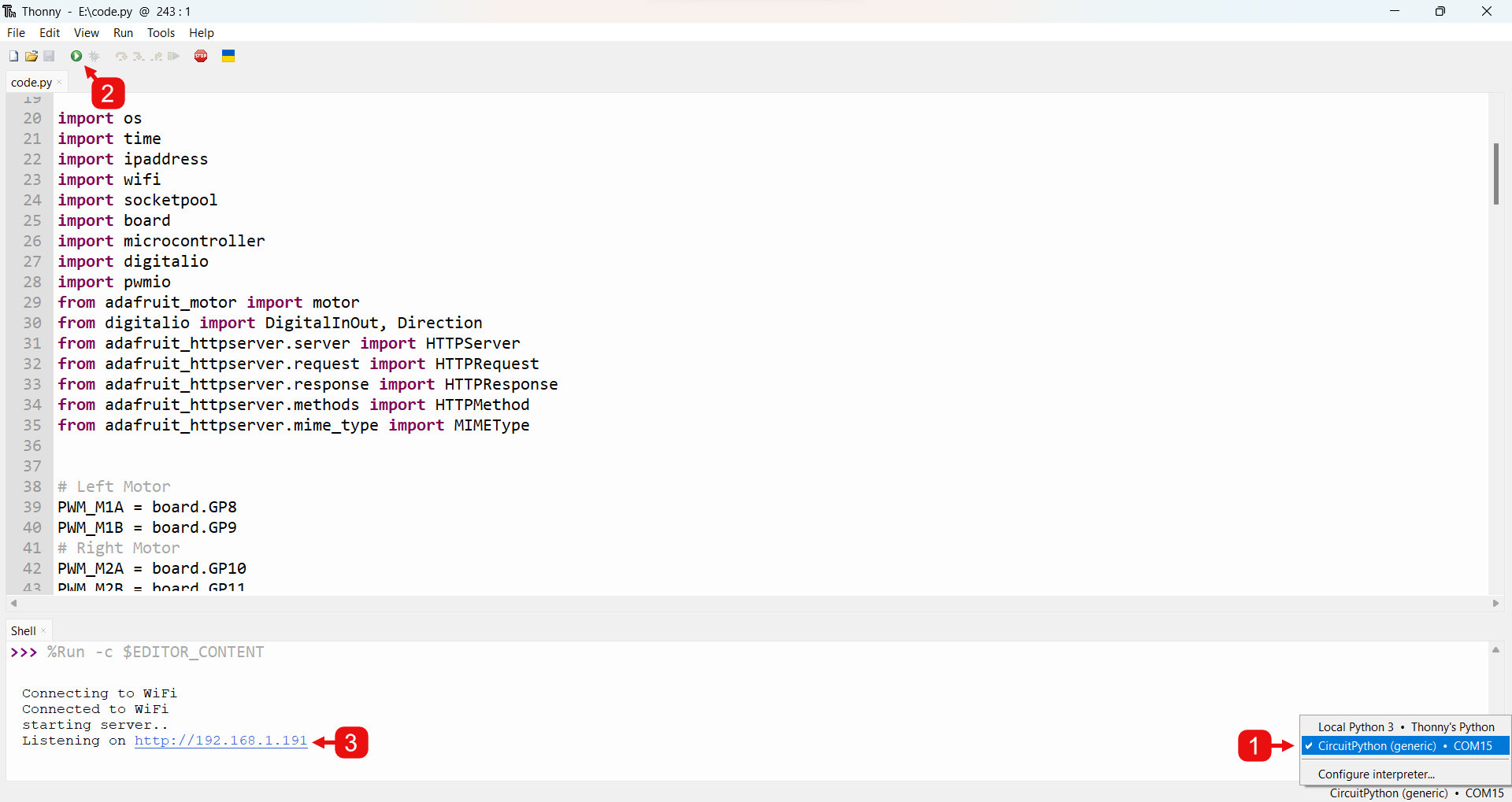
Task: Click the Ukraine flag icon
Action: pyautogui.click(x=228, y=56)
